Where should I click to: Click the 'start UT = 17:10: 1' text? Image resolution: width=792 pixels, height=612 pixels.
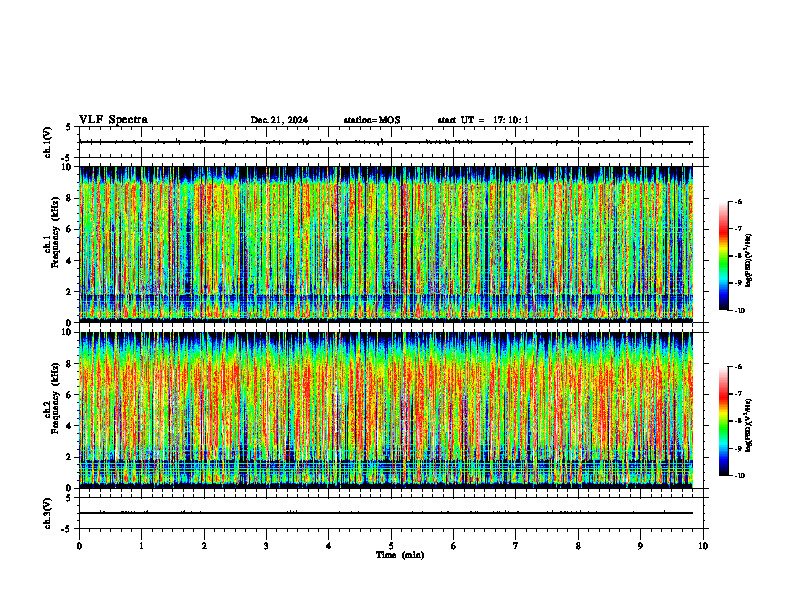(483, 120)
